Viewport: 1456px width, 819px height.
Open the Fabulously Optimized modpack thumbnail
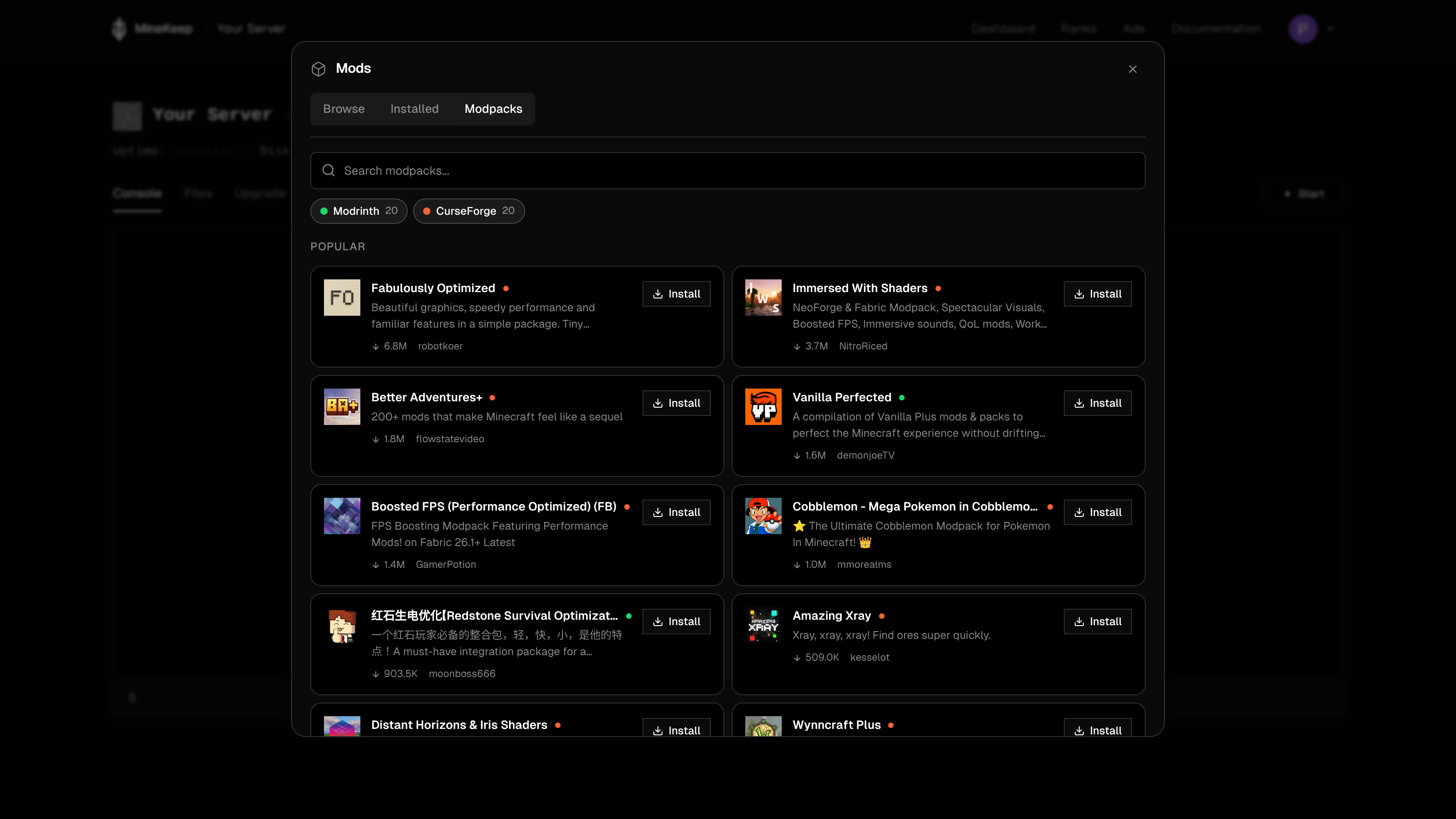coord(341,297)
